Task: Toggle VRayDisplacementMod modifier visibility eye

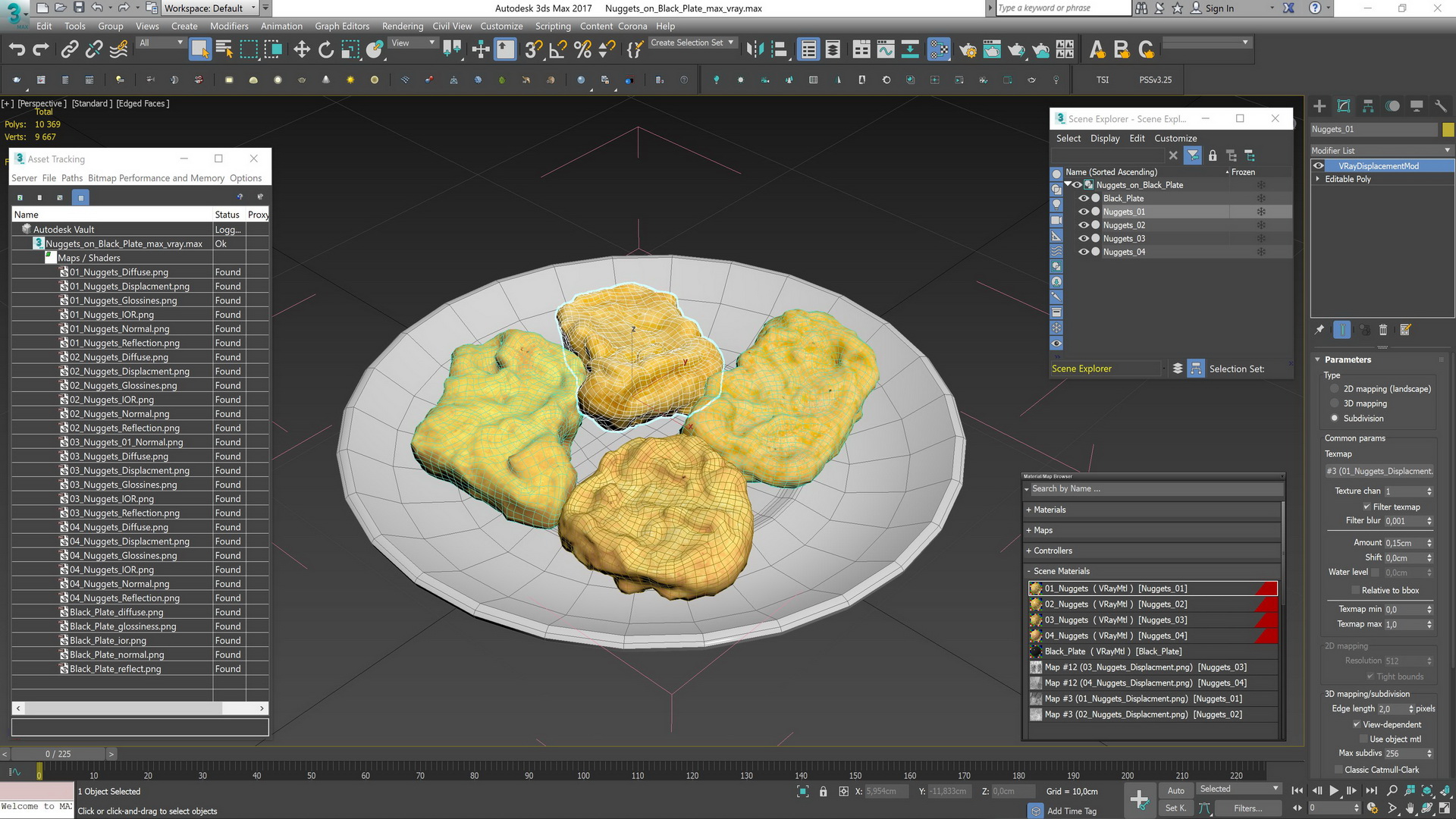Action: [x=1319, y=166]
